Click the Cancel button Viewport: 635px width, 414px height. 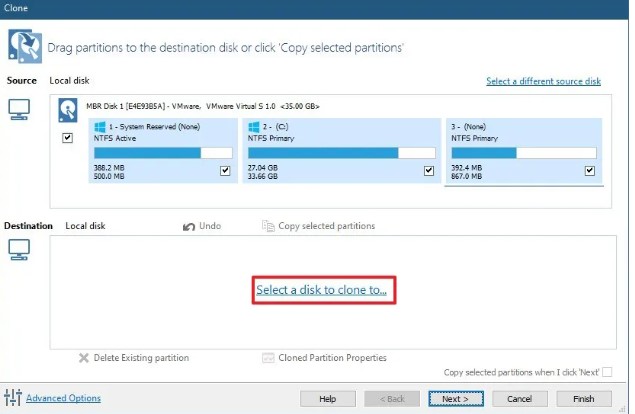[520, 399]
